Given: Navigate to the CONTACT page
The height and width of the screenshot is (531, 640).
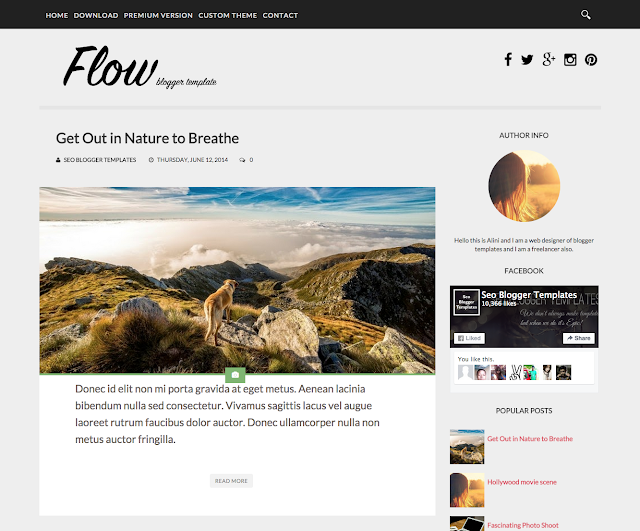Looking at the screenshot, I should tap(280, 16).
